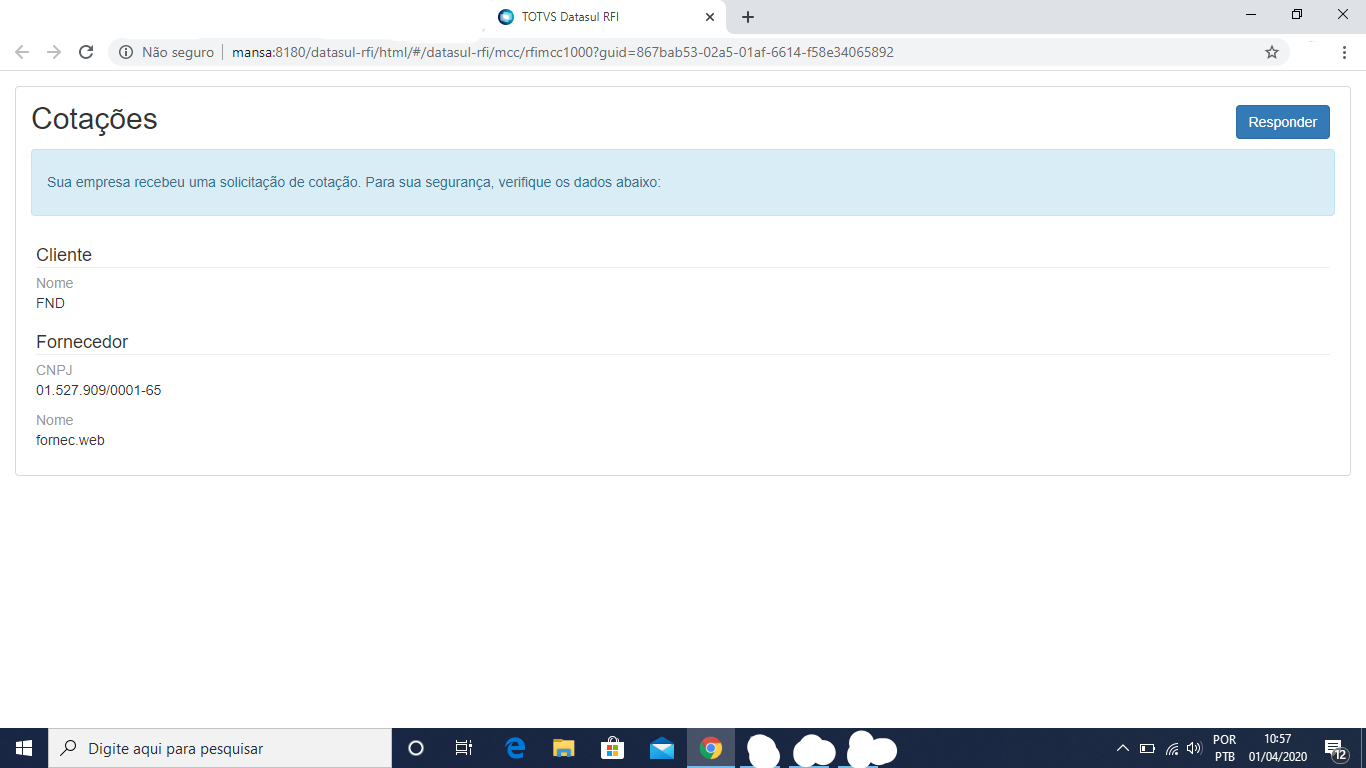Click the 'Cliente' section heading
This screenshot has height=768, width=1366.
pyautogui.click(x=64, y=255)
